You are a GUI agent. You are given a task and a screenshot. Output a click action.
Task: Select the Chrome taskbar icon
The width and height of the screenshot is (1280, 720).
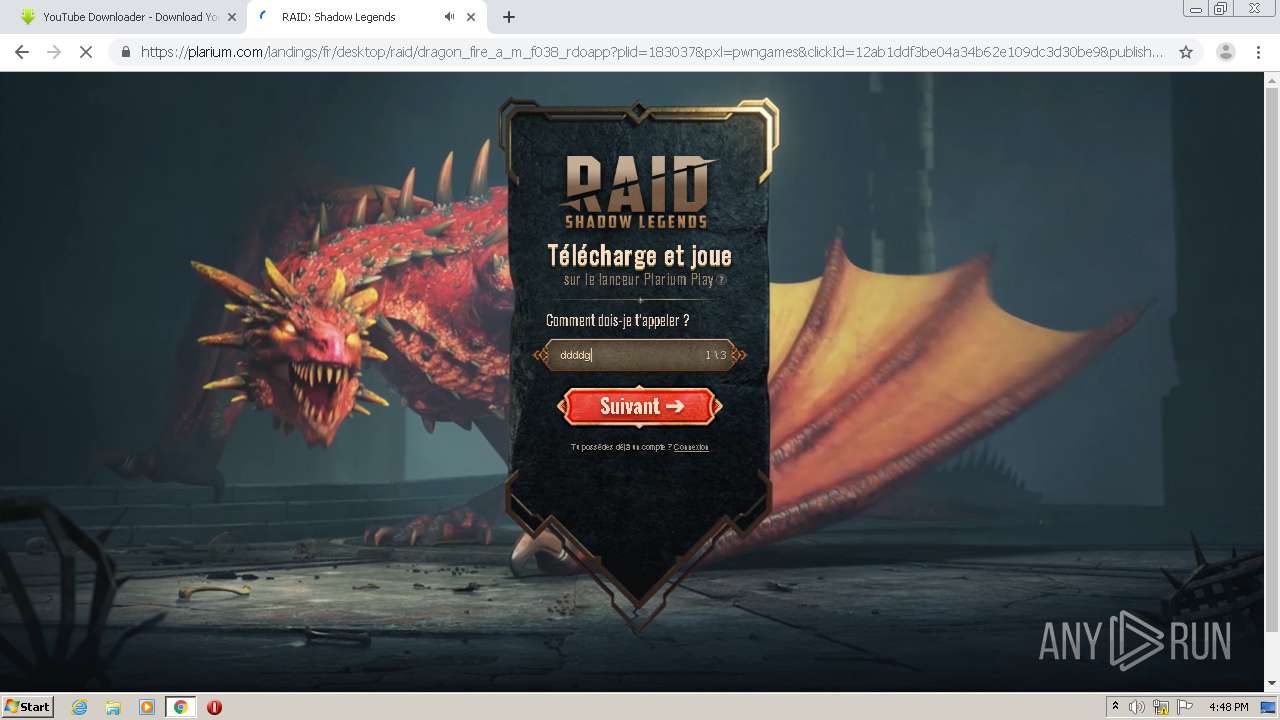click(181, 707)
